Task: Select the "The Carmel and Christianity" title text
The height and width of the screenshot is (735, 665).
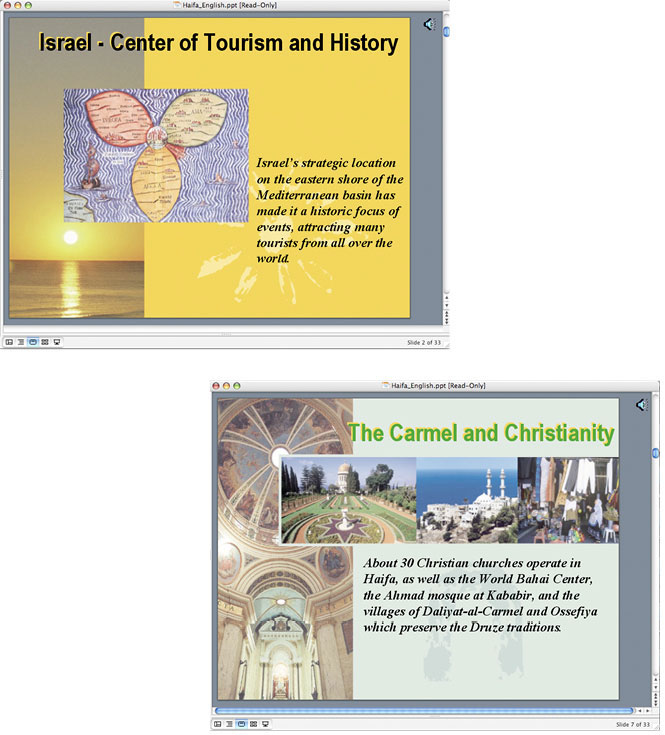Action: (x=481, y=433)
